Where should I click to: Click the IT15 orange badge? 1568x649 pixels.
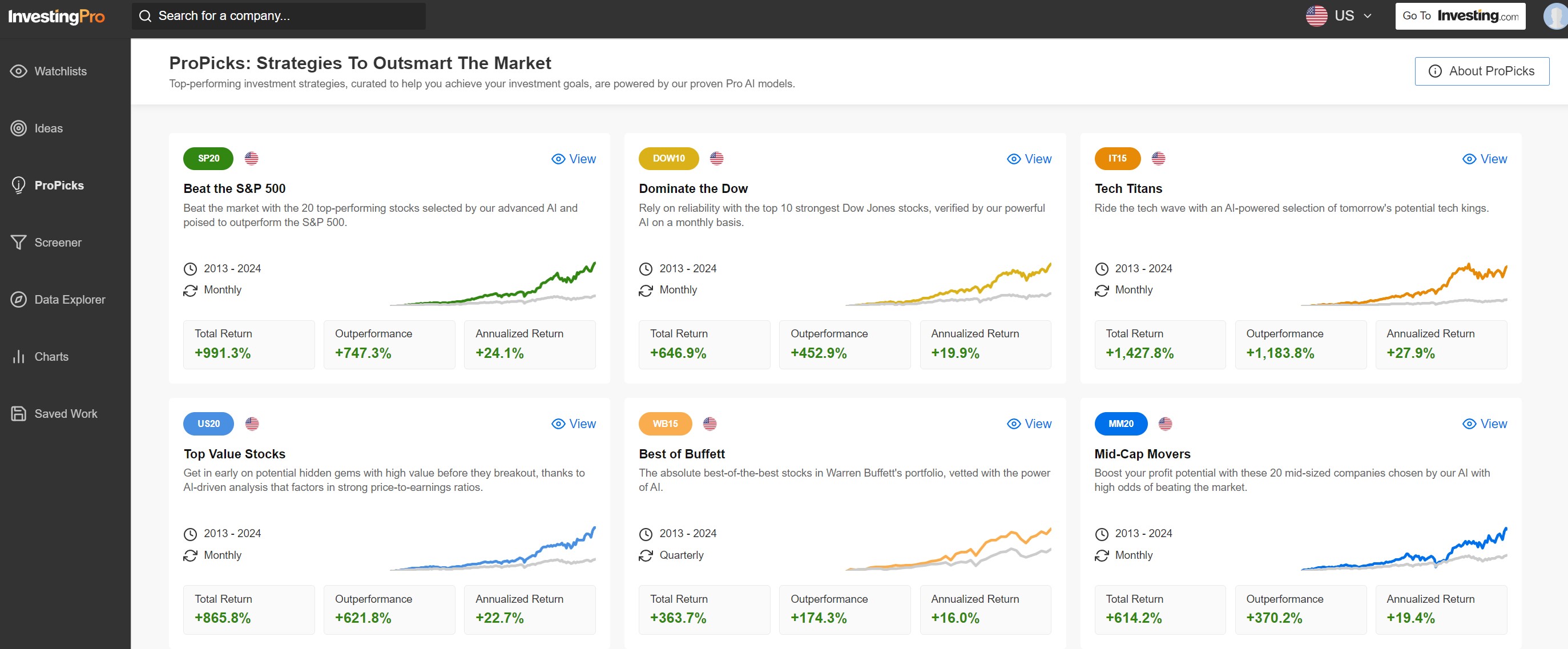(x=1117, y=158)
